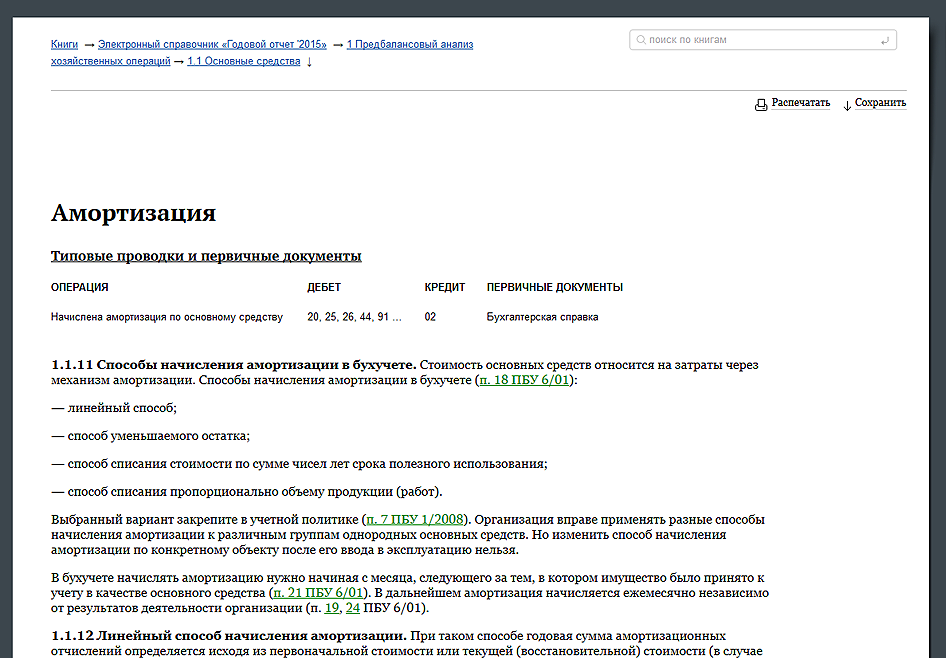Open the Книги breadcrumb link
The height and width of the screenshot is (658, 946).
coord(65,44)
